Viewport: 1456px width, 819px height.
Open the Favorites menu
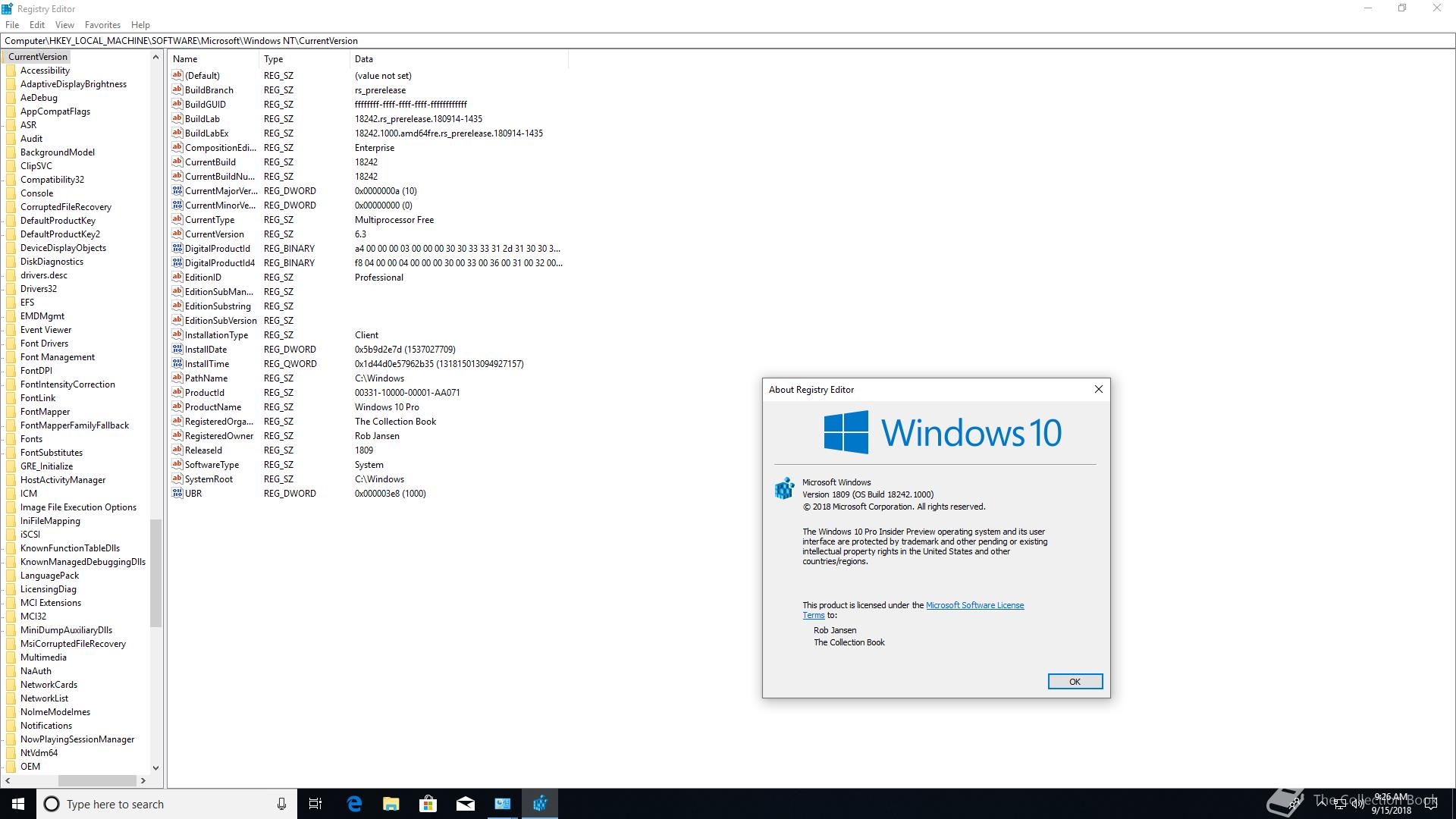(x=102, y=24)
